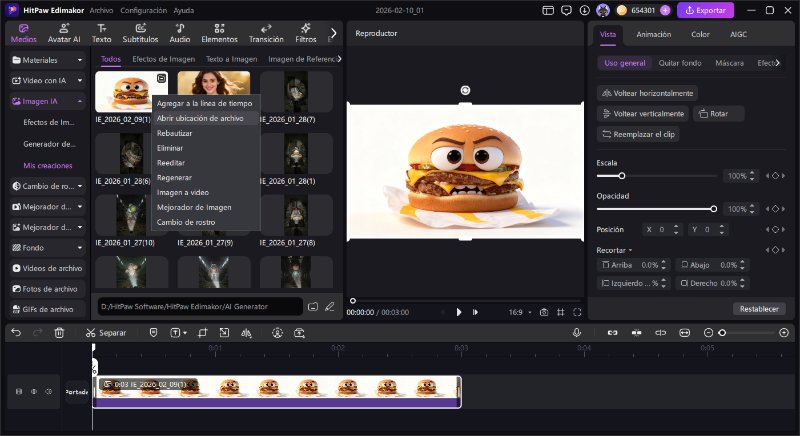The height and width of the screenshot is (436, 800).
Task: Open the text tool dropdown in timeline toolbar
Action: click(185, 333)
